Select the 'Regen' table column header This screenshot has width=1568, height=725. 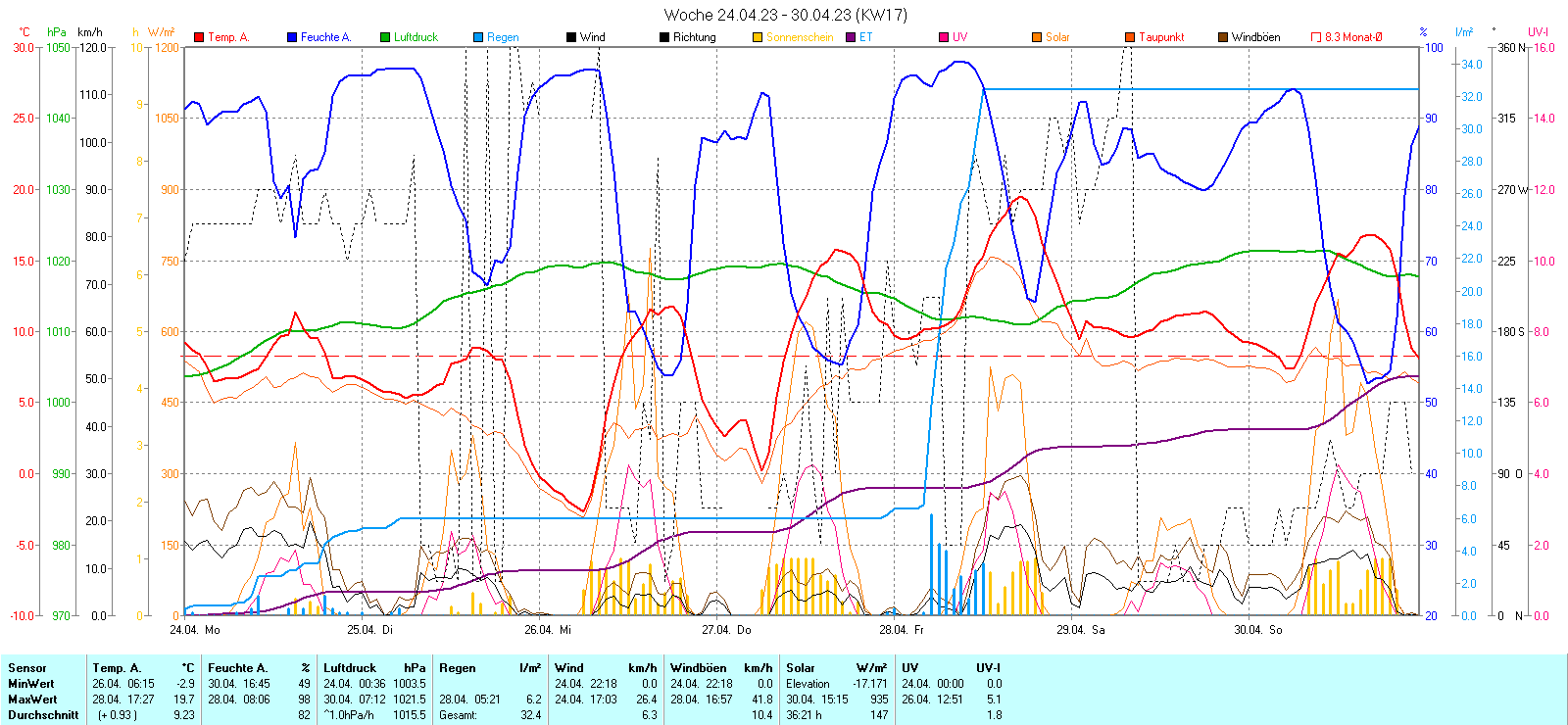coord(458,668)
